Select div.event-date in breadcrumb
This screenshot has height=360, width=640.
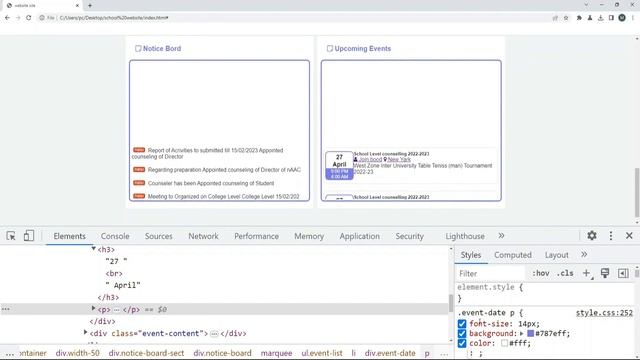[x=390, y=353]
